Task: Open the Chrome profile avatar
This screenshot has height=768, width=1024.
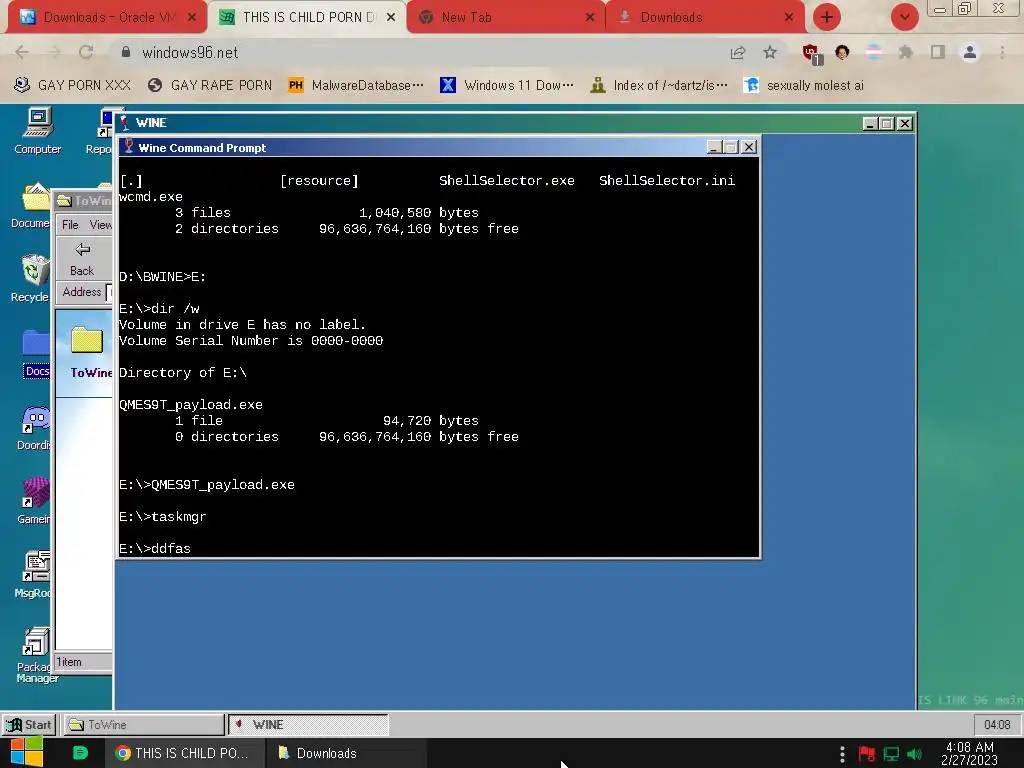Action: 970,52
